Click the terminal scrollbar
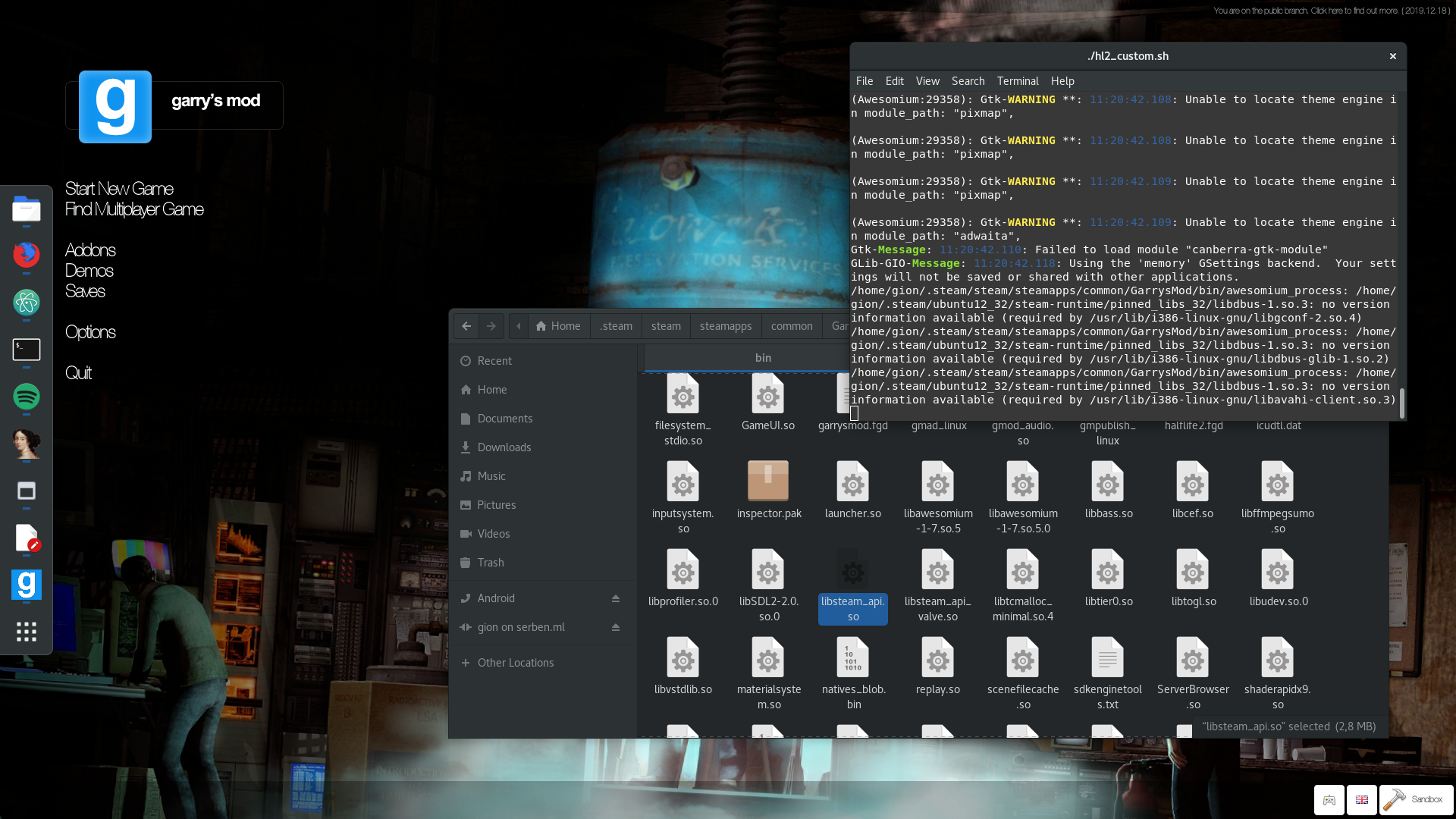The image size is (1456, 819). [x=1401, y=403]
